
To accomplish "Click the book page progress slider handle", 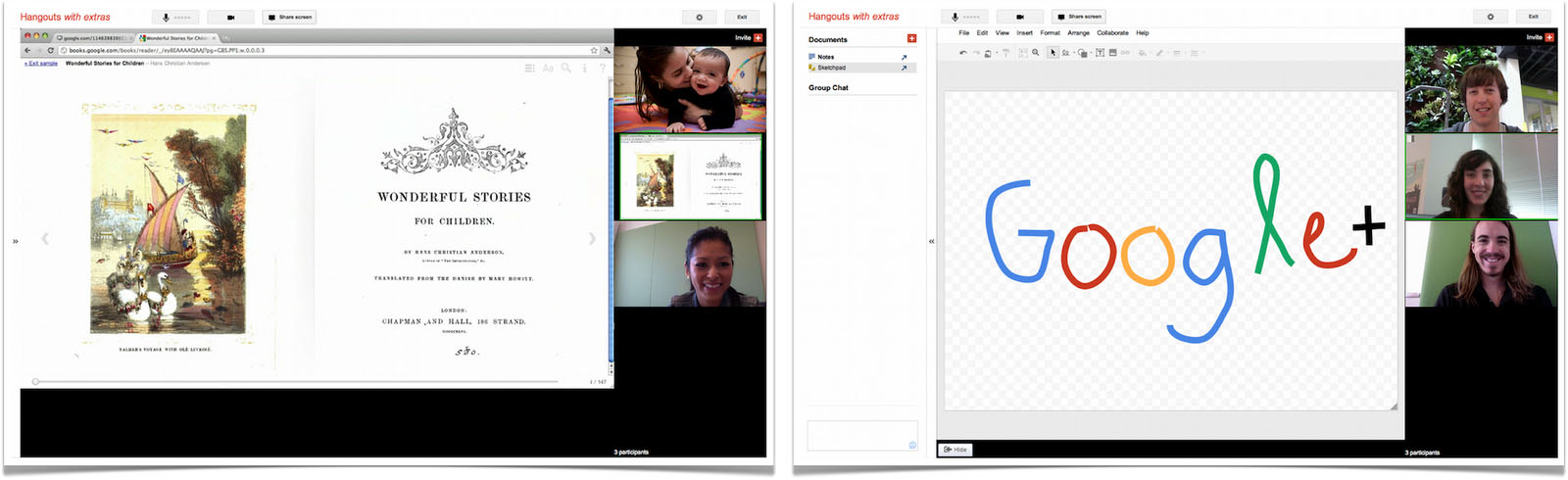I will click(35, 381).
